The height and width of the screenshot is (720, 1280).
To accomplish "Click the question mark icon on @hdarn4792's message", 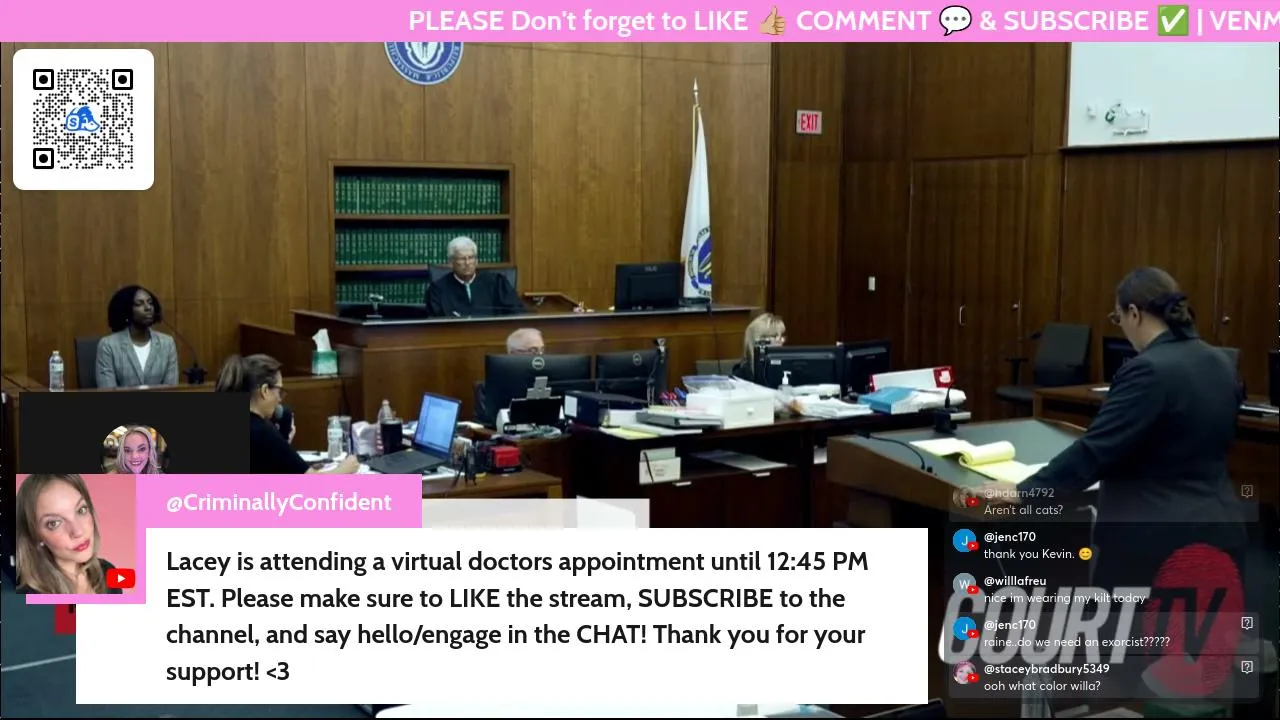I will pyautogui.click(x=1247, y=492).
